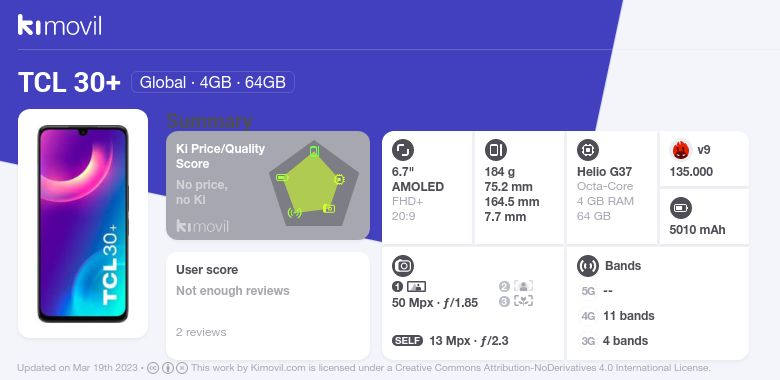This screenshot has width=780, height=380.
Task: Open the 2 reviews link
Action: tap(201, 332)
